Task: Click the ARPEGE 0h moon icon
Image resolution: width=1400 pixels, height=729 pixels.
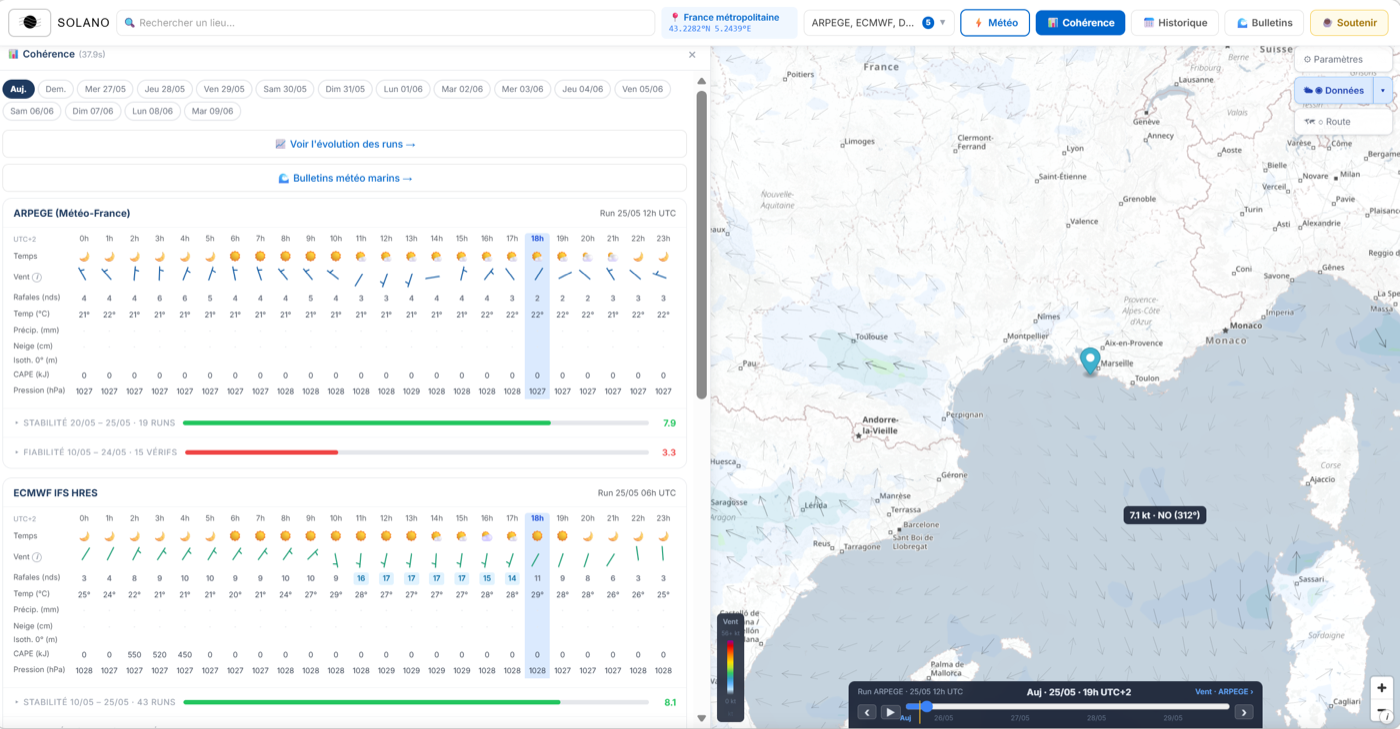Action: coord(84,256)
